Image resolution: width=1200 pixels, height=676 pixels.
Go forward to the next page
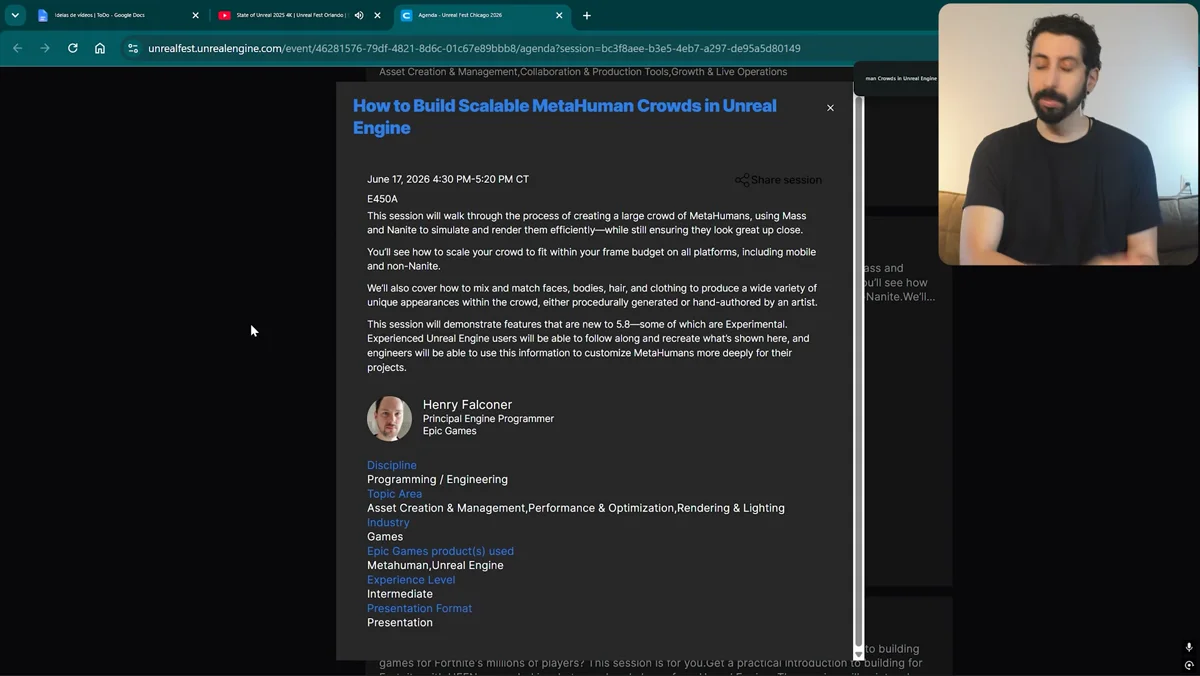point(45,48)
